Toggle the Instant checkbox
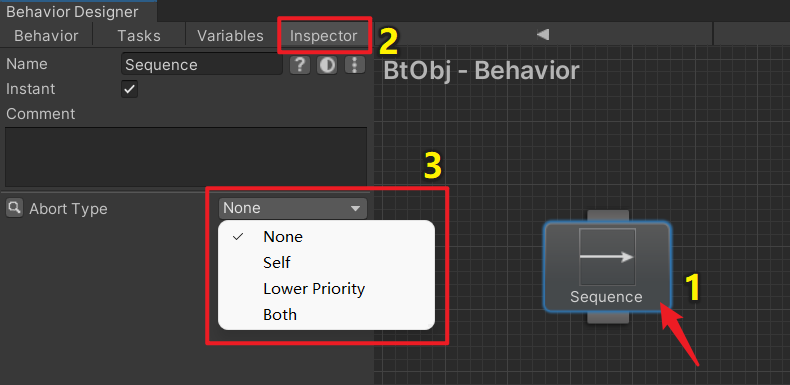Screen dimensions: 790x385 (x=129, y=90)
